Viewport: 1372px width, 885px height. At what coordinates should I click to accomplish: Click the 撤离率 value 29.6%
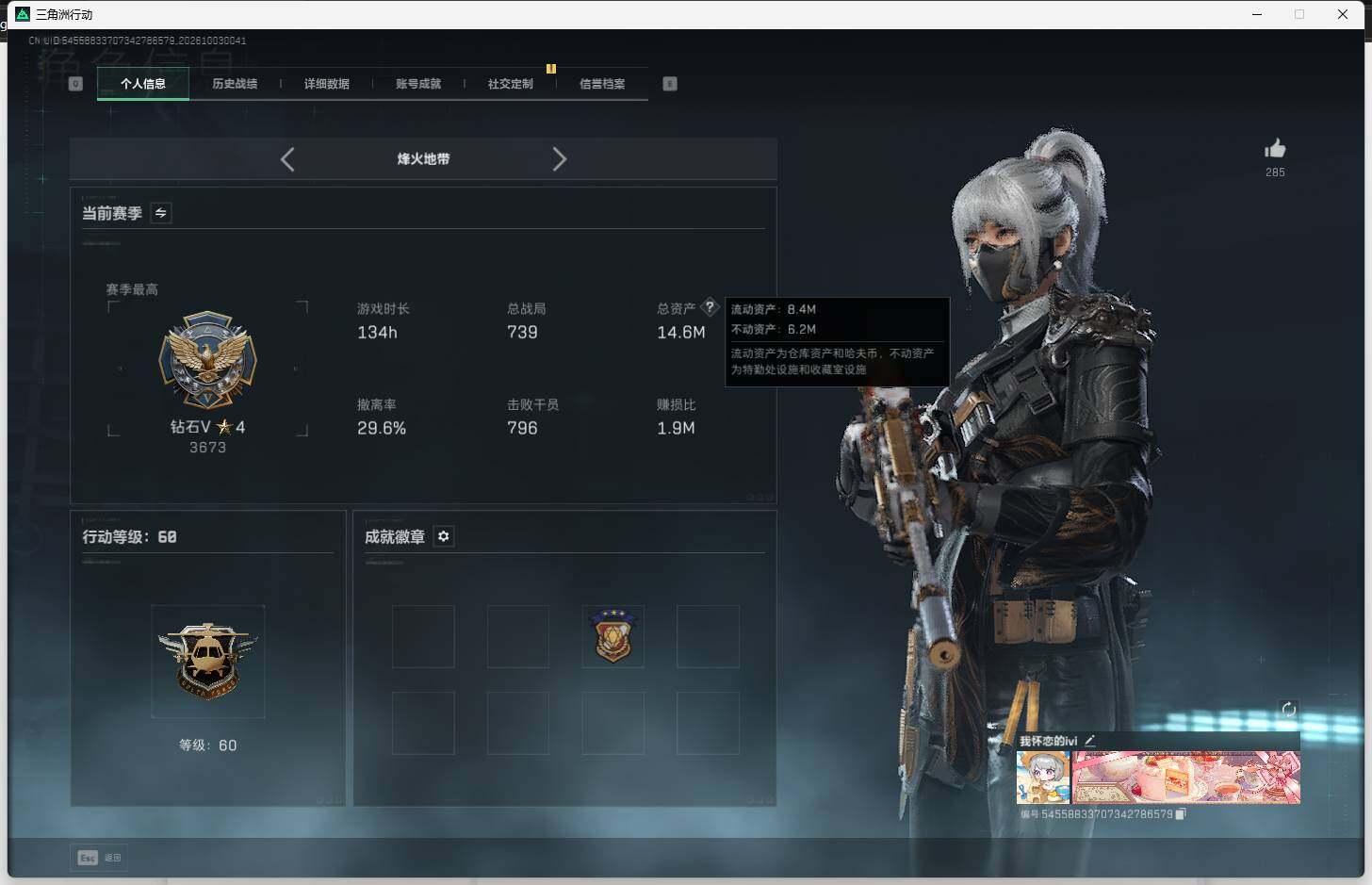pos(382,429)
